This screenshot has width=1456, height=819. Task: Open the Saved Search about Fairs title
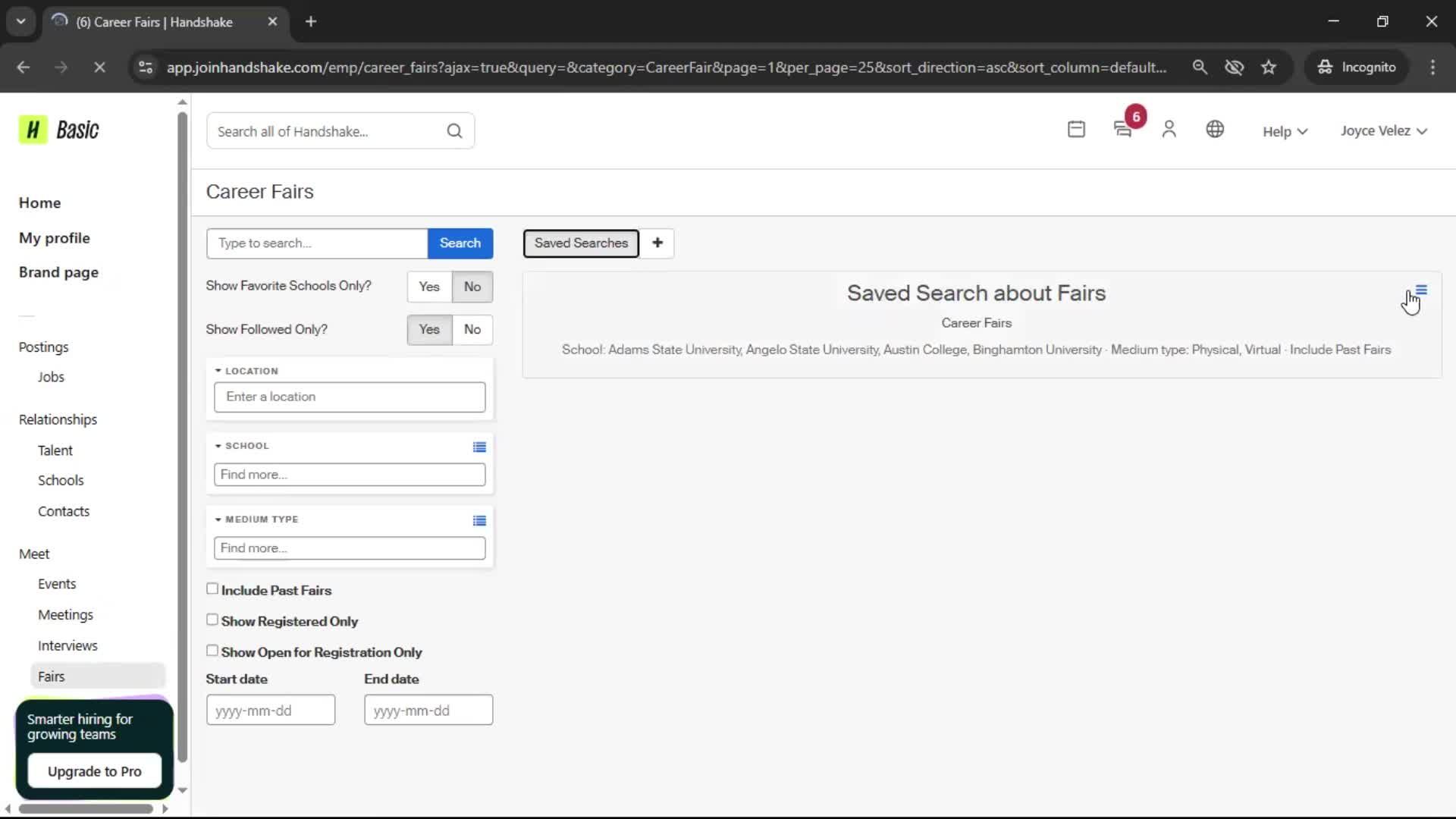pyautogui.click(x=976, y=293)
